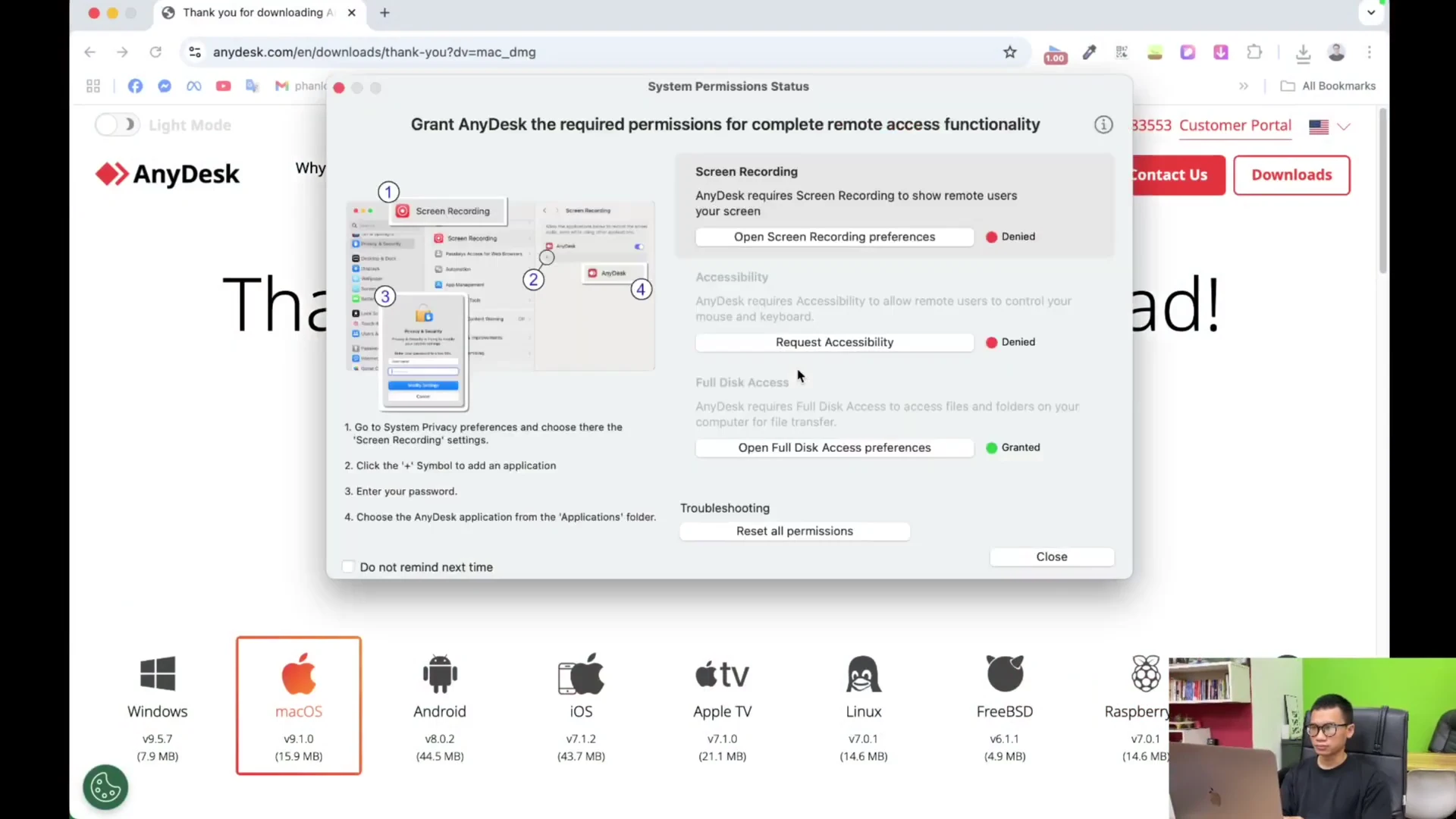Select the macOS download card
The height and width of the screenshot is (819, 1456).
(x=299, y=705)
